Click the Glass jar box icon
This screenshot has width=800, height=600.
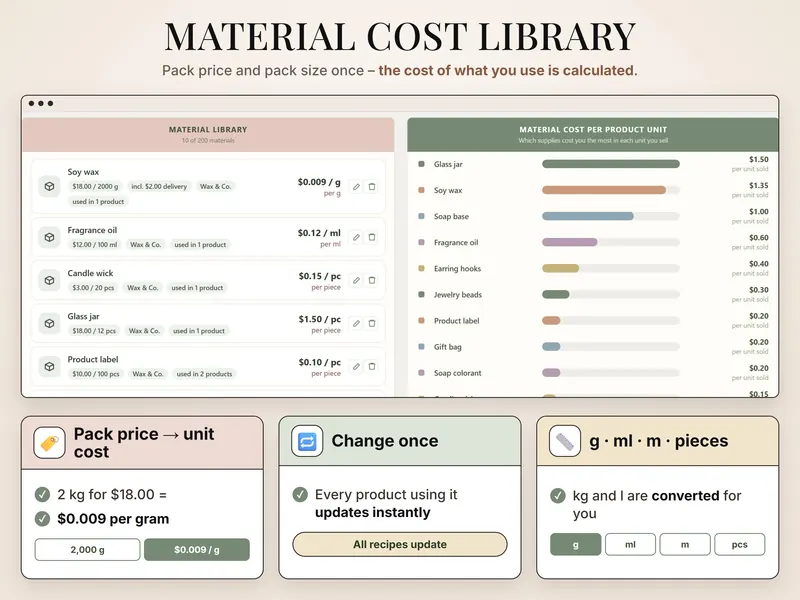49,323
